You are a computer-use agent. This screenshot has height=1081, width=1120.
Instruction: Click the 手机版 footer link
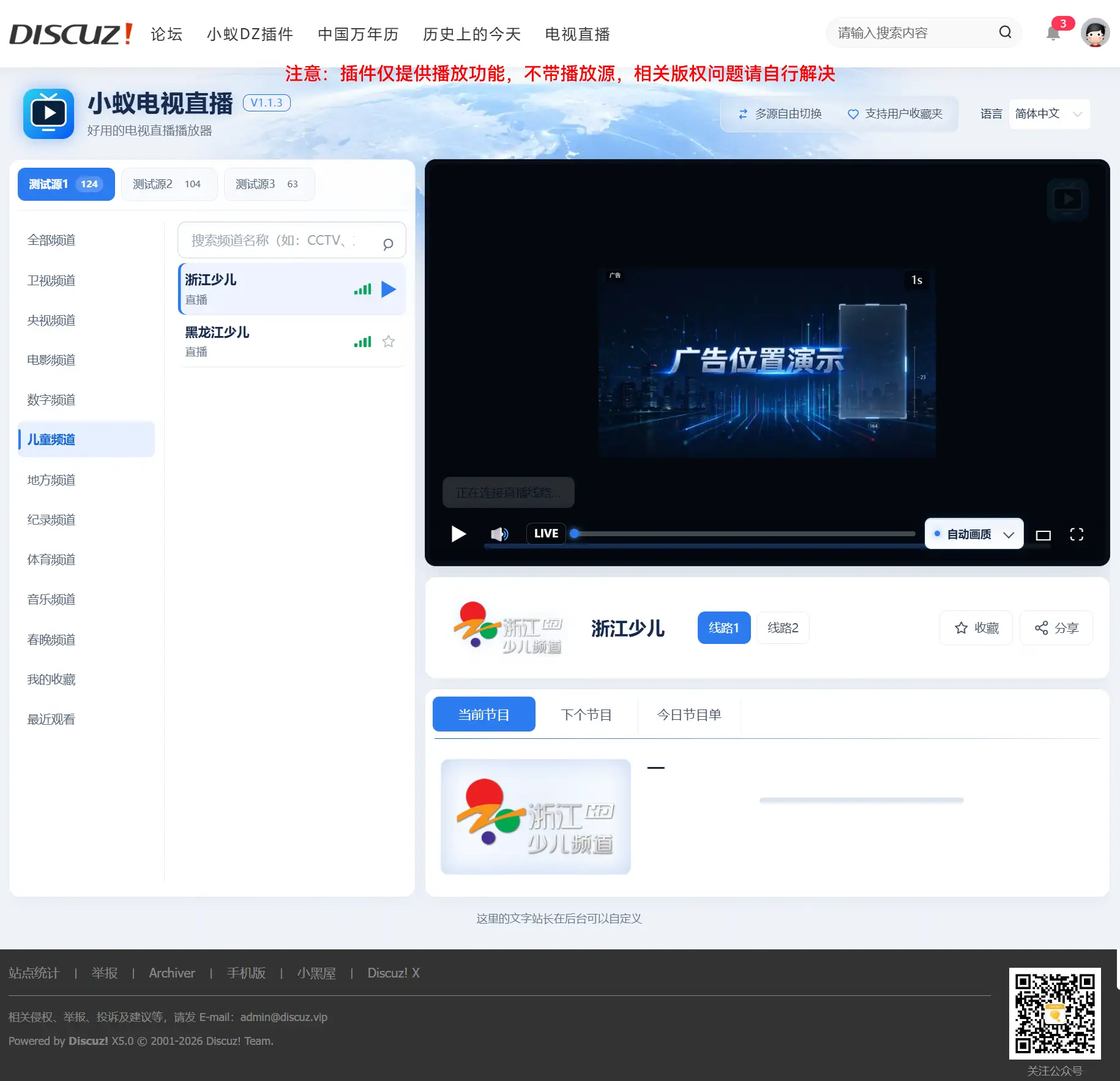(246, 973)
